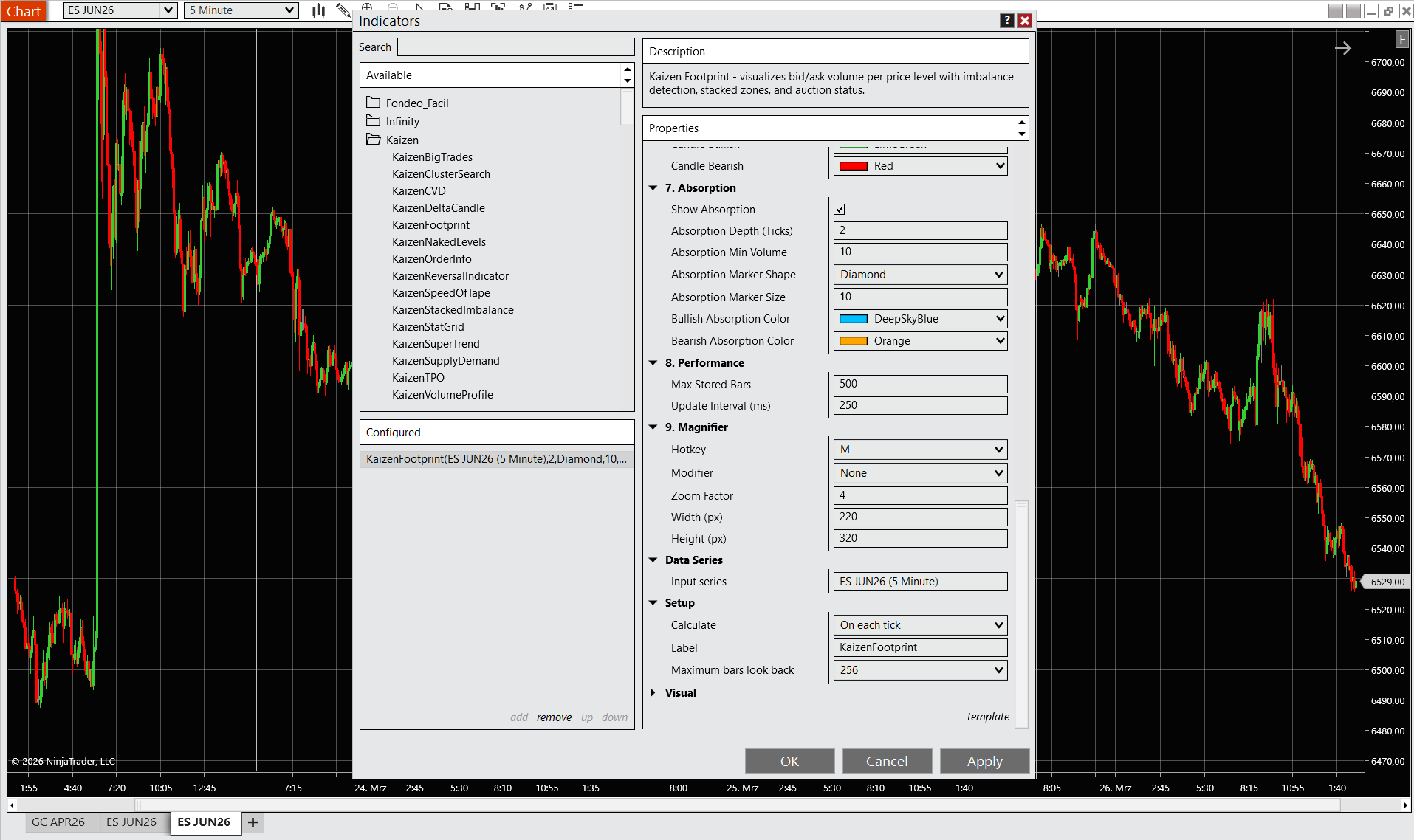The image size is (1414, 840).
Task: Open the Calculate dropdown
Action: point(920,625)
